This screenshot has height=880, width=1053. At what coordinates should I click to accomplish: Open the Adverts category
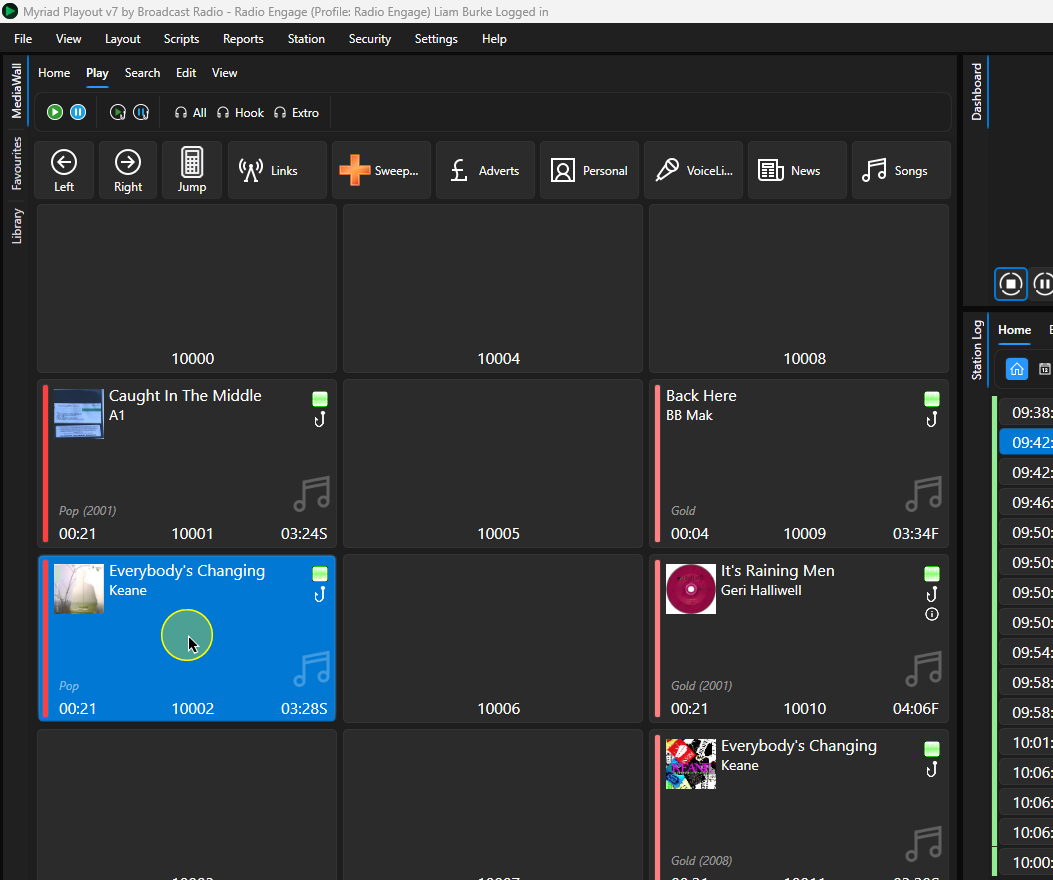coord(486,170)
